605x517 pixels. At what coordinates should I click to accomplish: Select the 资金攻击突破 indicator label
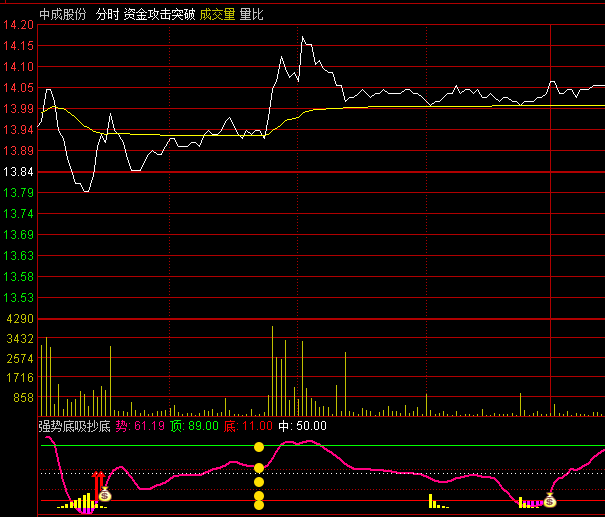click(x=159, y=15)
